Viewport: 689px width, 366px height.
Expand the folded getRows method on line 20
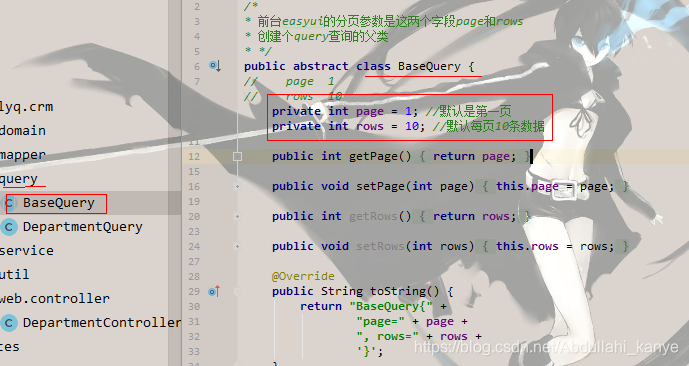pyautogui.click(x=237, y=216)
